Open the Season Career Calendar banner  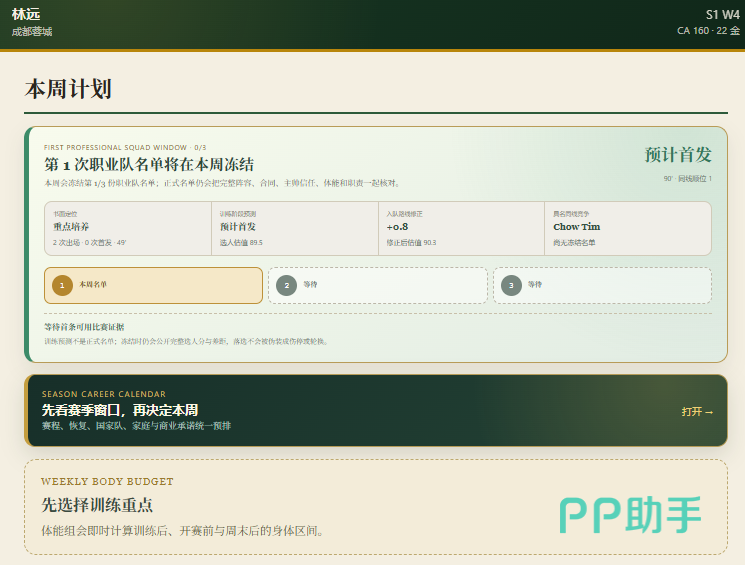coord(376,411)
